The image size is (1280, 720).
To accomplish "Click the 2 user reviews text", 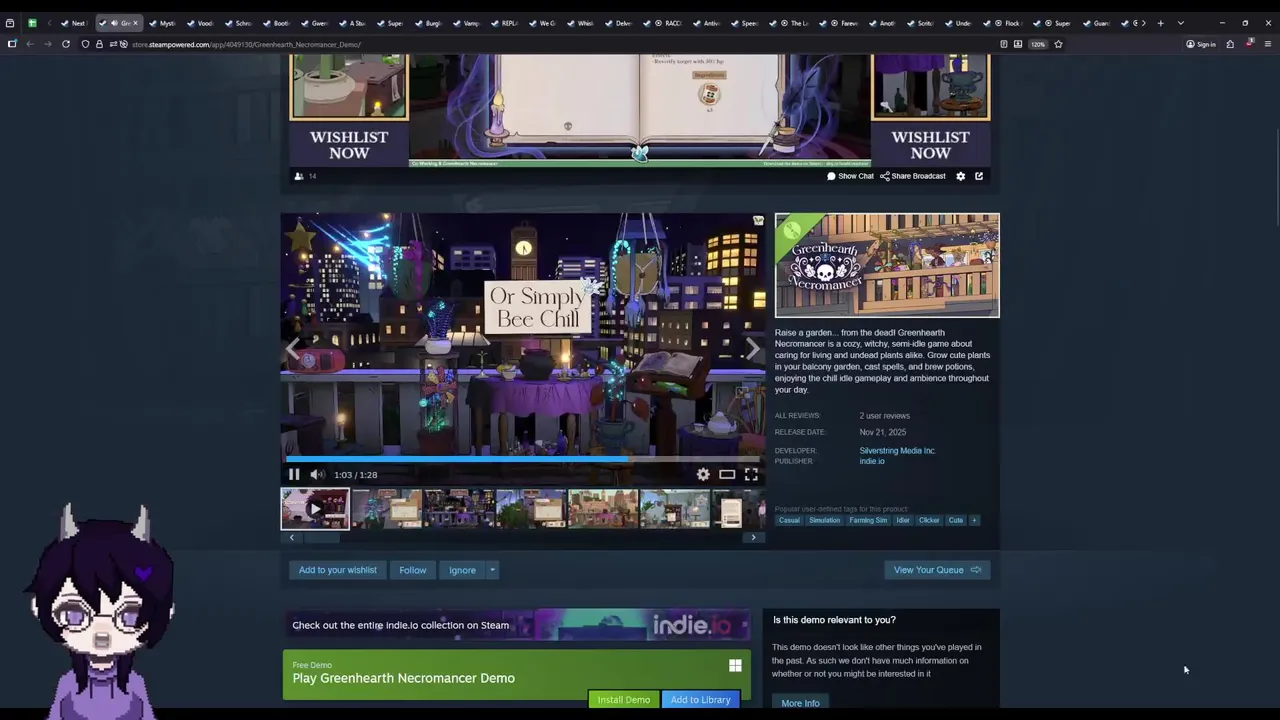I will click(x=884, y=416).
